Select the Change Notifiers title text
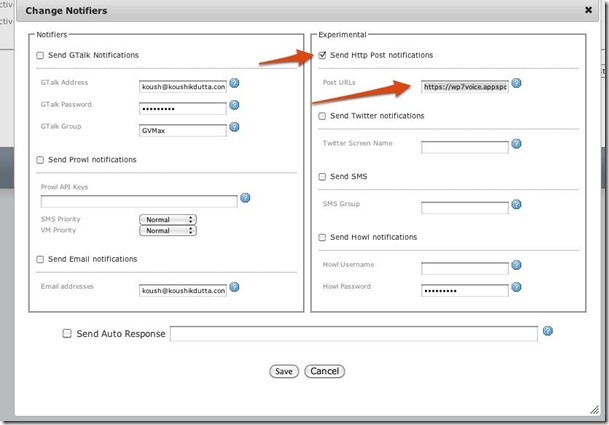 click(66, 10)
